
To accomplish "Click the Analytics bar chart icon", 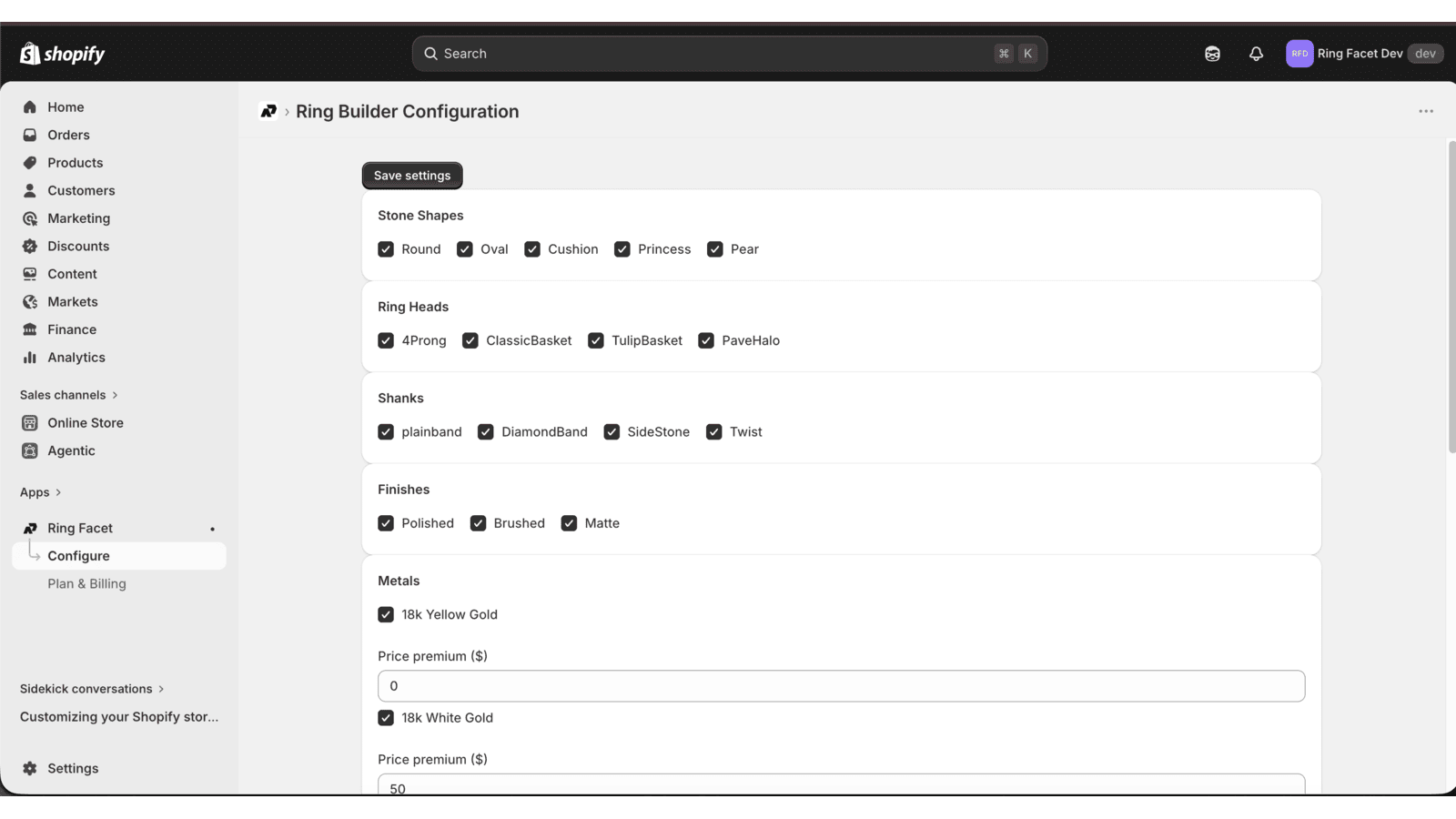I will click(30, 358).
